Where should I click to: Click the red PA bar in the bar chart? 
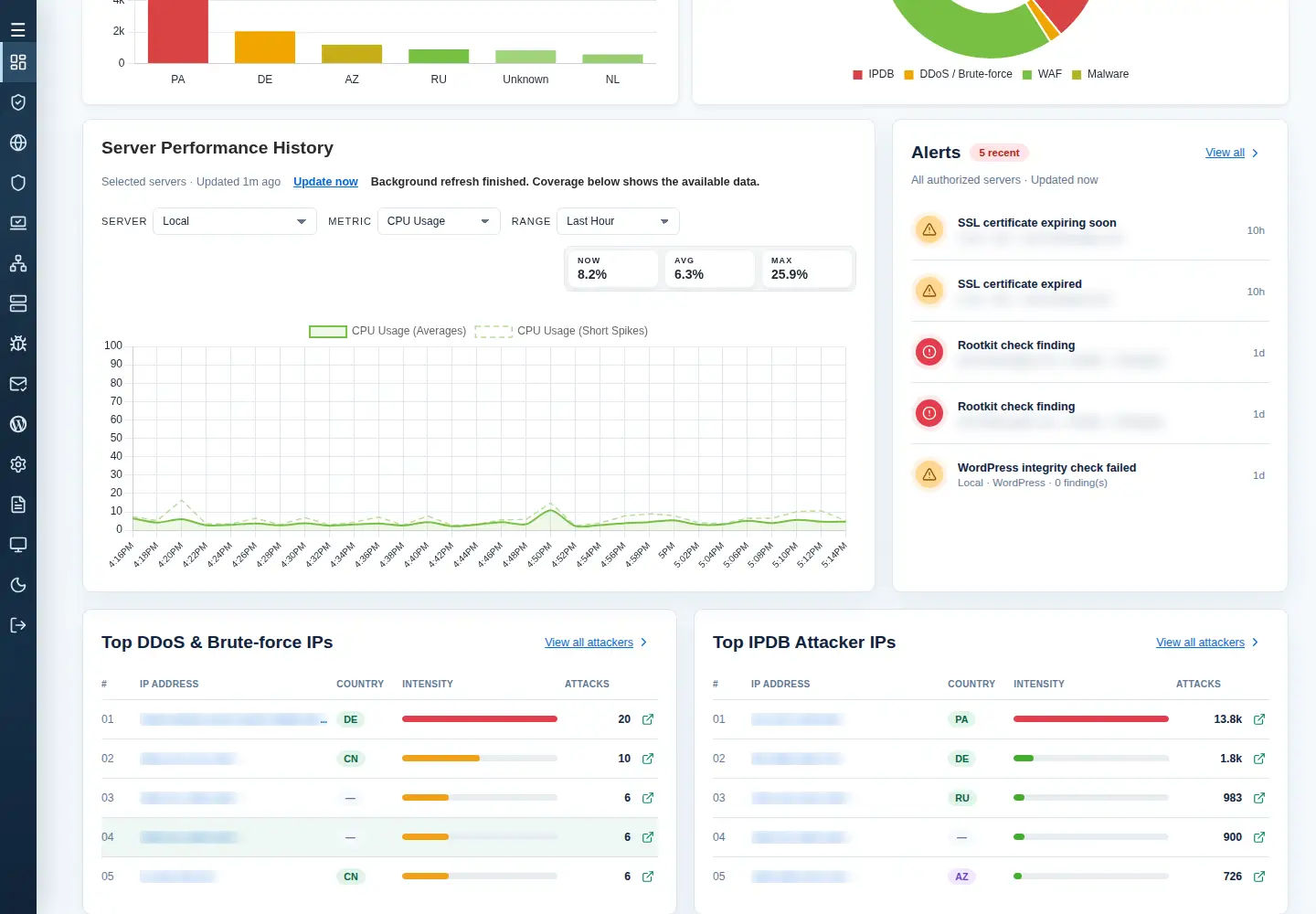pyautogui.click(x=178, y=31)
